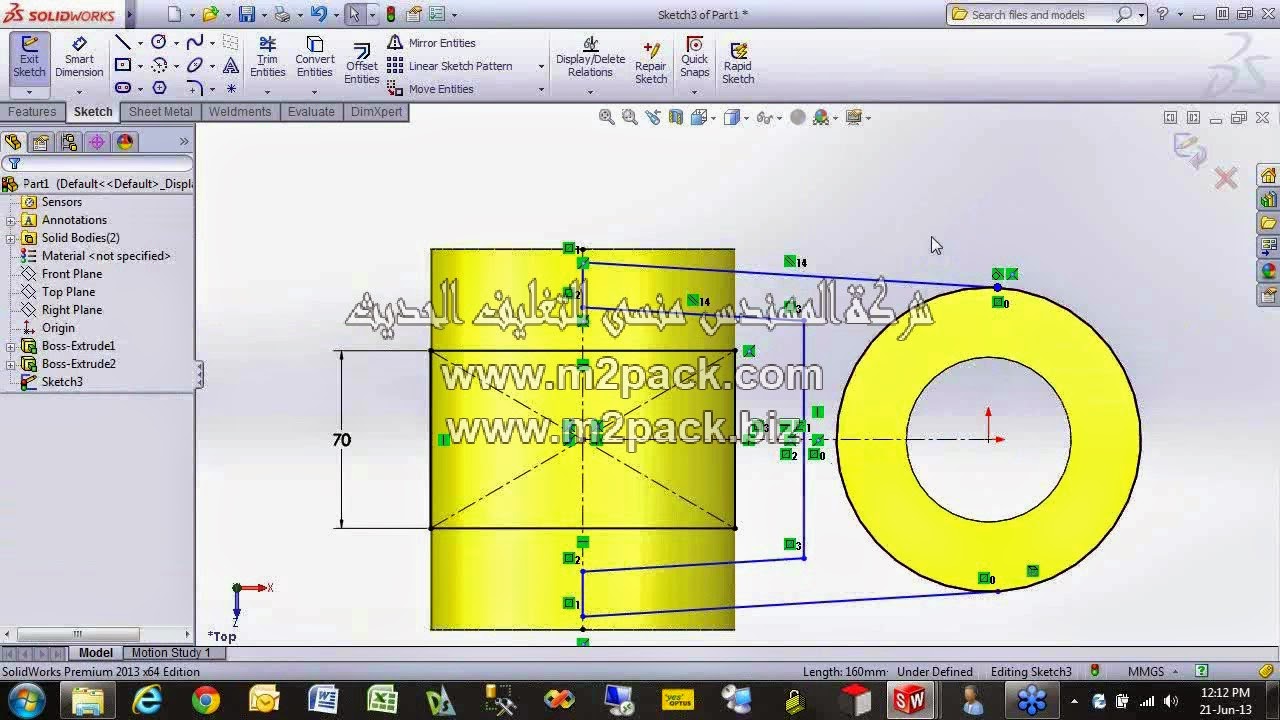
Task: Click Section View icon
Action: (x=676, y=117)
